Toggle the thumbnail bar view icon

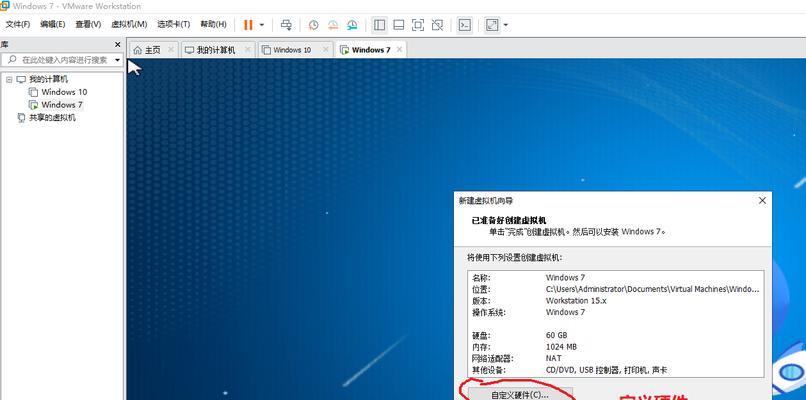click(398, 25)
